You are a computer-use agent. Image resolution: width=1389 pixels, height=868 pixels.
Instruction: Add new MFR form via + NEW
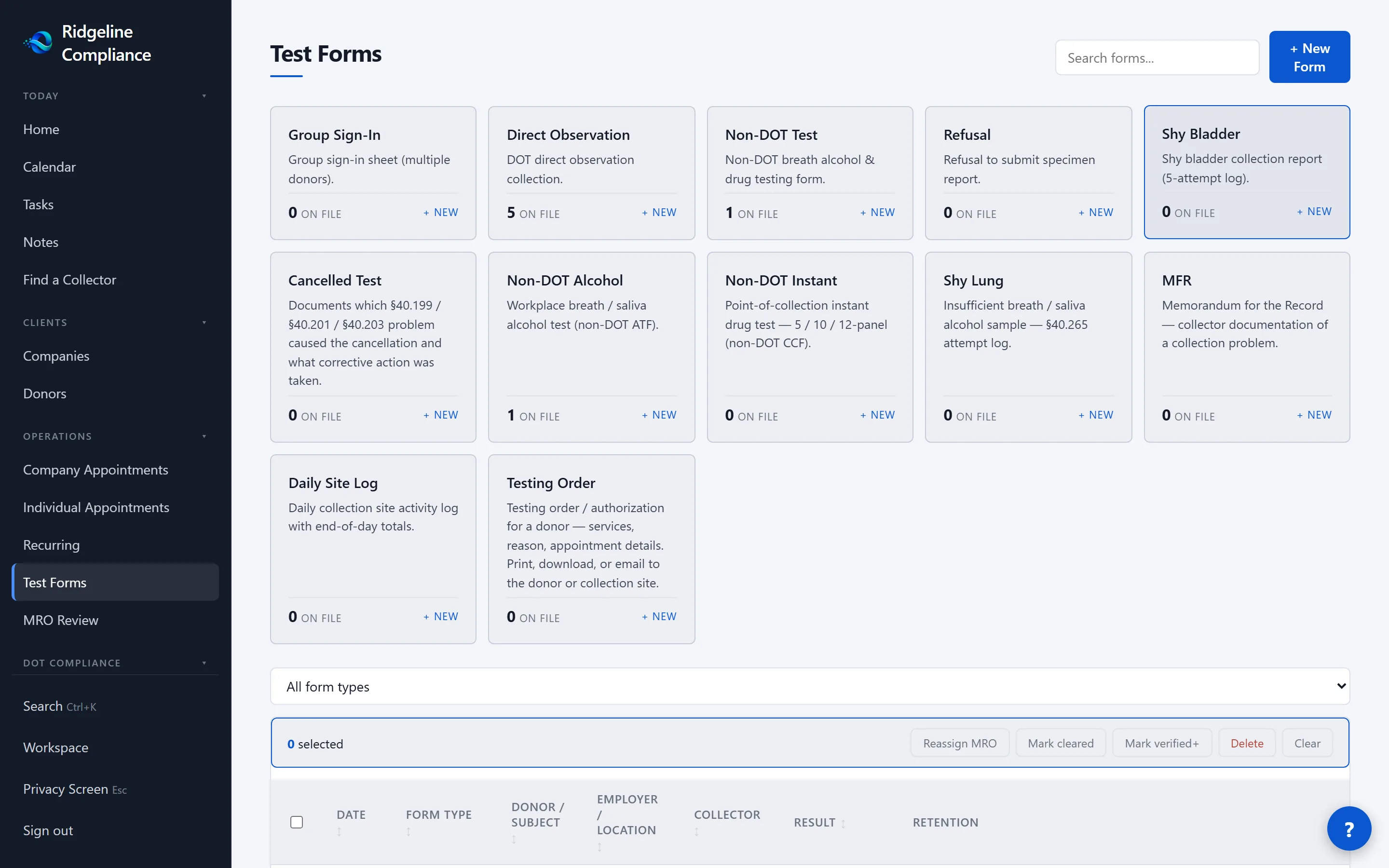(x=1314, y=415)
